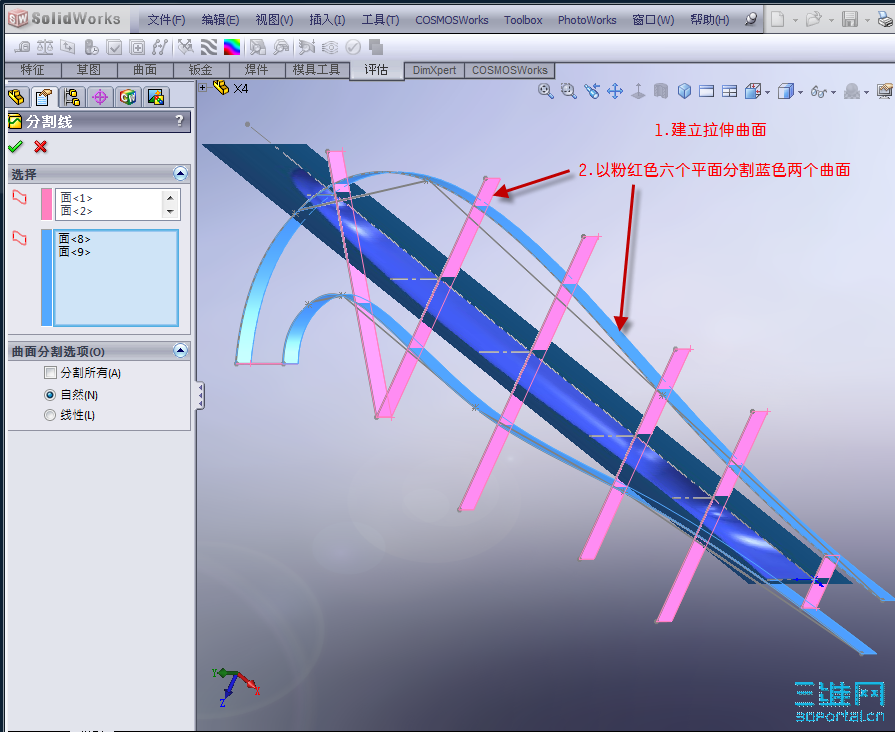895x732 pixels.
Task: Enable Zebra Stripes icon
Action: pos(209,47)
